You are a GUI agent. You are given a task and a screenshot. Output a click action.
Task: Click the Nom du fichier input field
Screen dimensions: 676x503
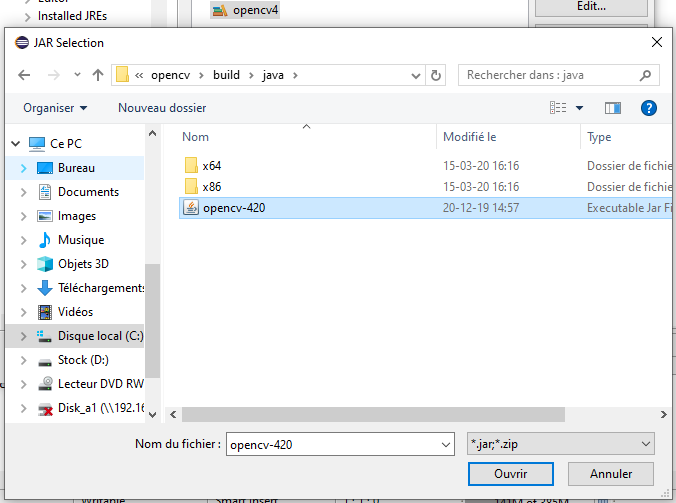click(x=334, y=444)
